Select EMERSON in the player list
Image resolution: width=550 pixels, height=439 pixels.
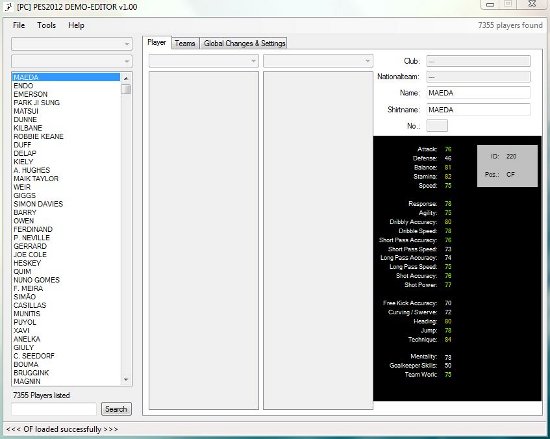(x=66, y=94)
